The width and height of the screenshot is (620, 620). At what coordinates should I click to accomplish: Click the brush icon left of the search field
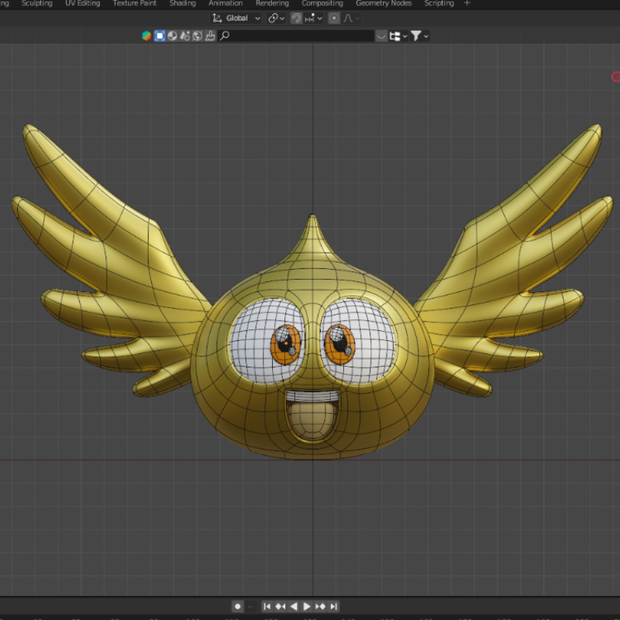[x=210, y=36]
